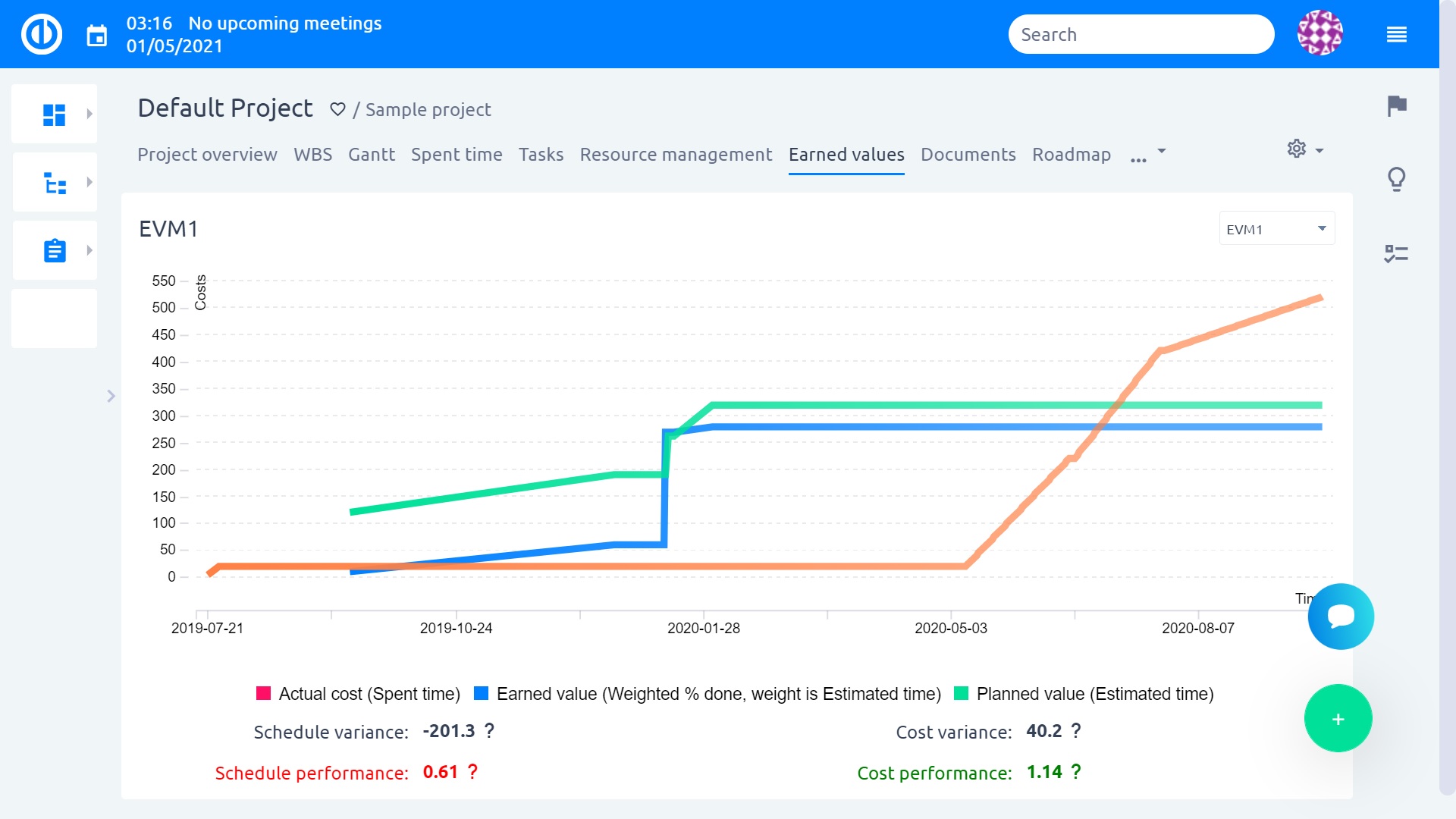The image size is (1456, 819).
Task: Click the flag icon on the right panel
Action: tap(1397, 106)
